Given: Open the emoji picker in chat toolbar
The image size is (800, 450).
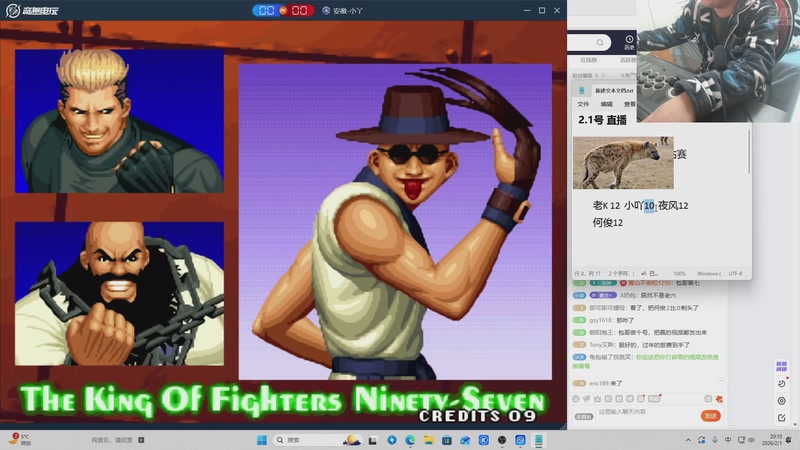Looking at the screenshot, I should [576, 399].
